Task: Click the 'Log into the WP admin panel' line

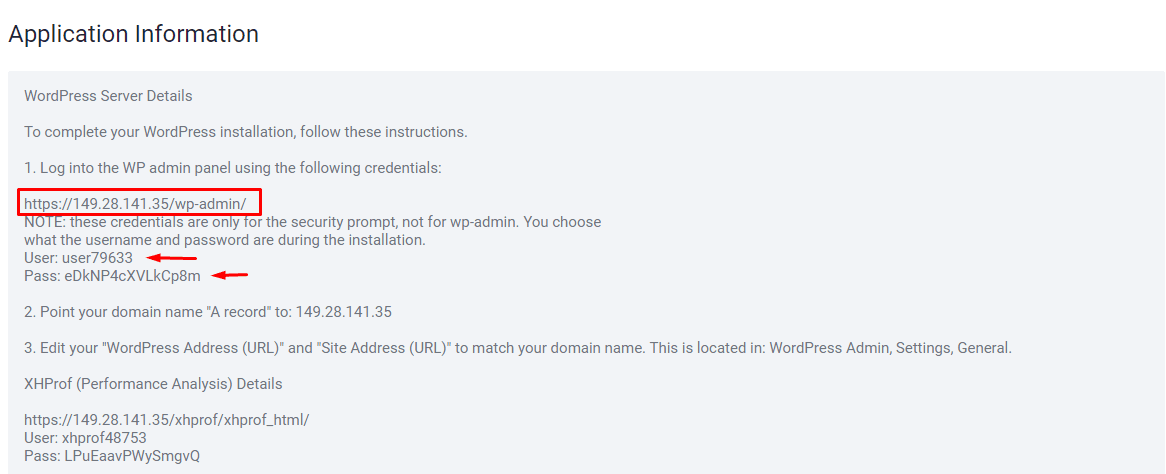Action: tap(233, 168)
